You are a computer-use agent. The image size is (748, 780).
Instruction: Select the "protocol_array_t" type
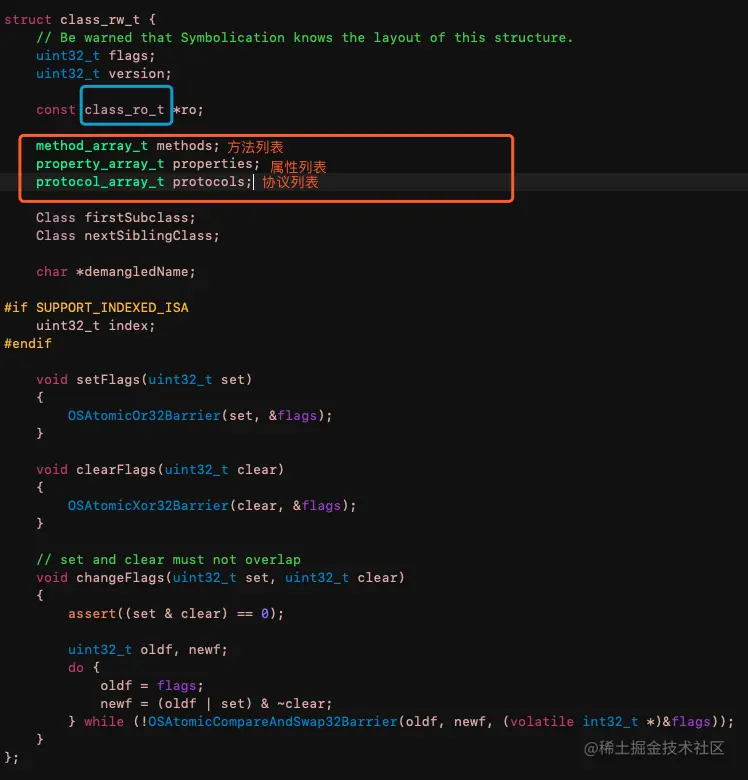pos(100,182)
